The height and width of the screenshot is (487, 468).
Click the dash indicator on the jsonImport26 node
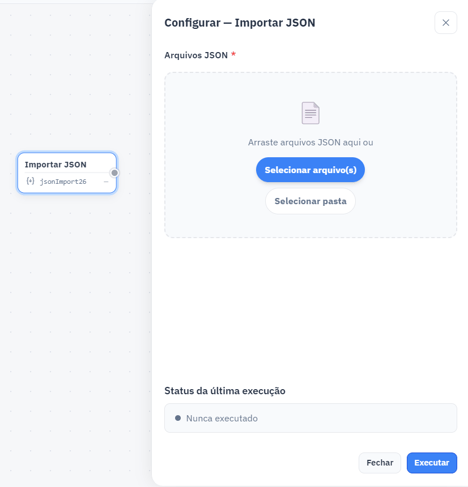point(106,182)
